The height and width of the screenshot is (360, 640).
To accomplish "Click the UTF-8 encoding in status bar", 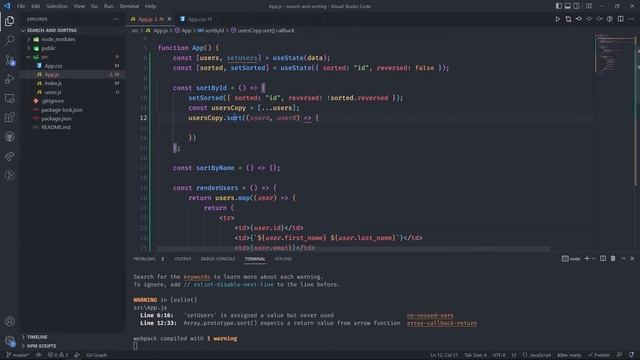I will point(499,355).
